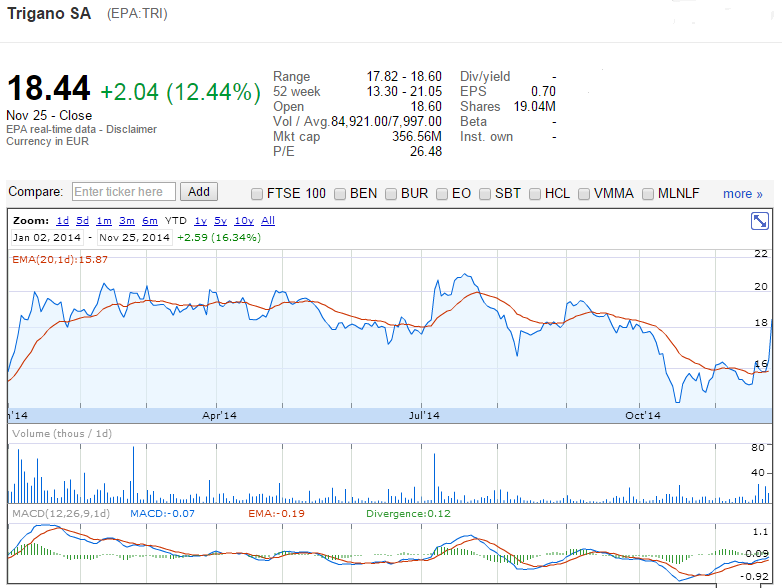This screenshot has width=782, height=588.
Task: Click the Shares value 19.04M
Action: coord(535,107)
